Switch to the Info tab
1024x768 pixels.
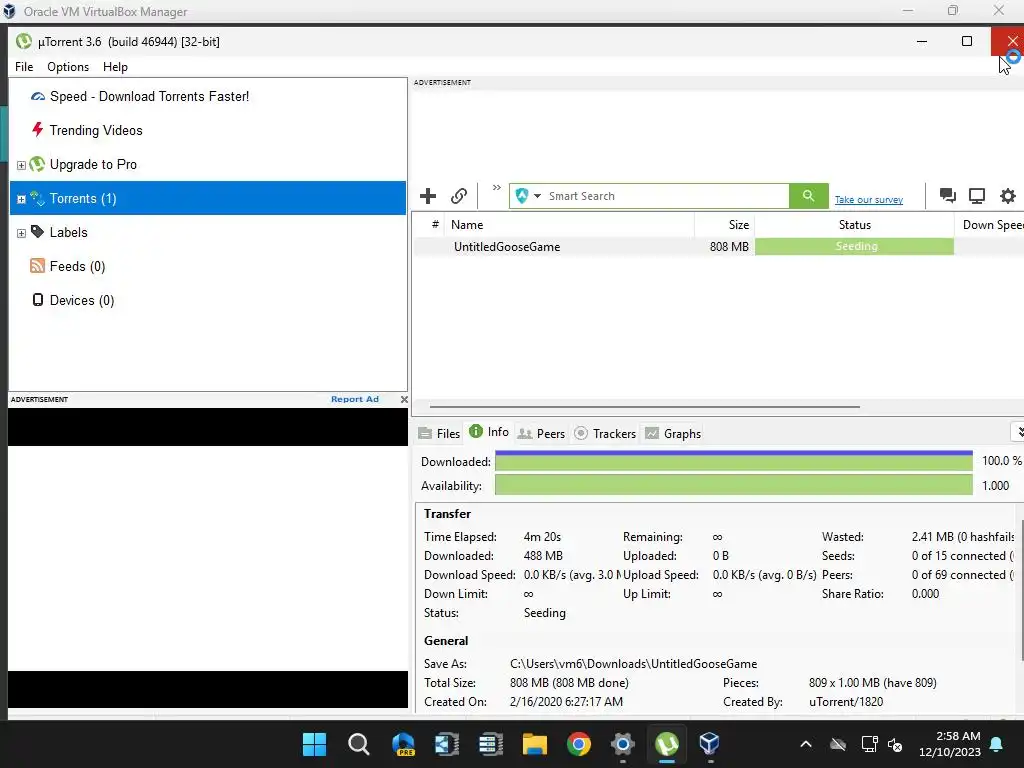click(x=489, y=432)
